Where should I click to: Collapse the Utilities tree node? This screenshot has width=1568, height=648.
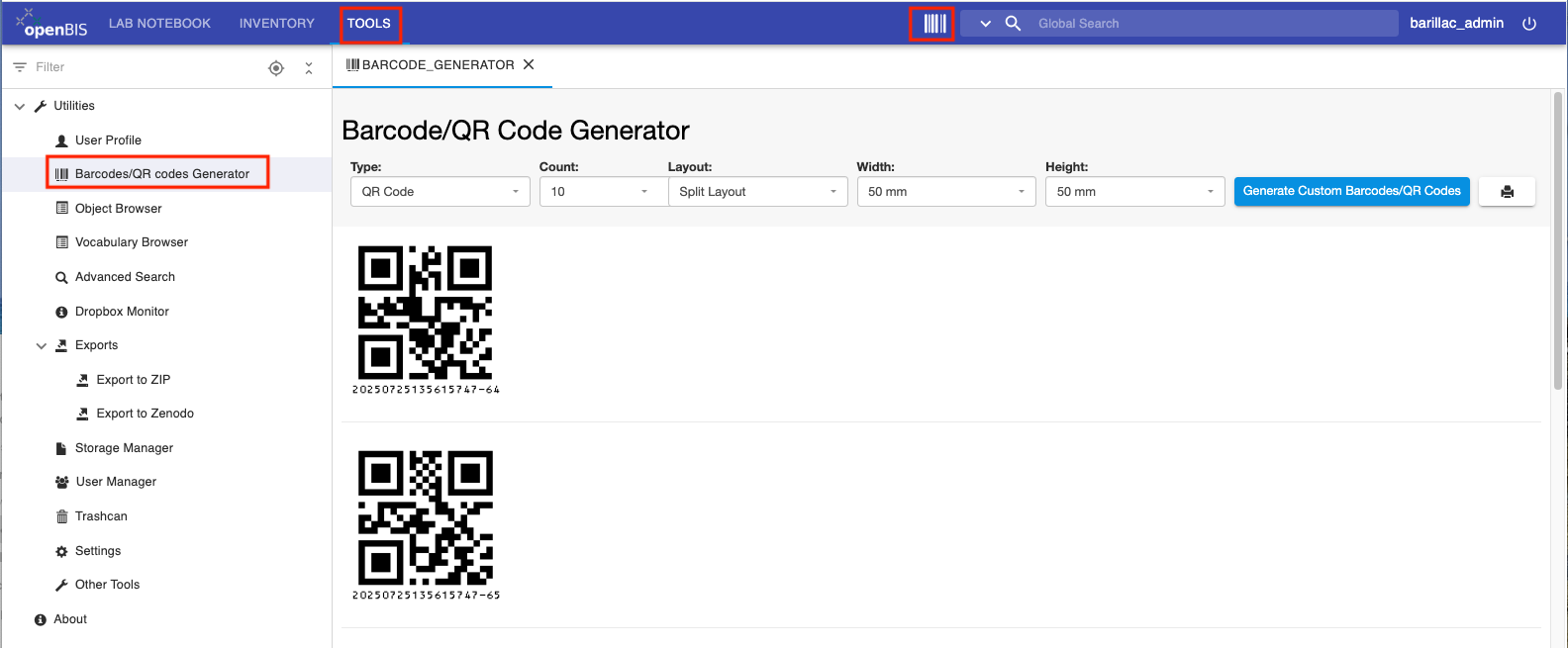(x=20, y=106)
